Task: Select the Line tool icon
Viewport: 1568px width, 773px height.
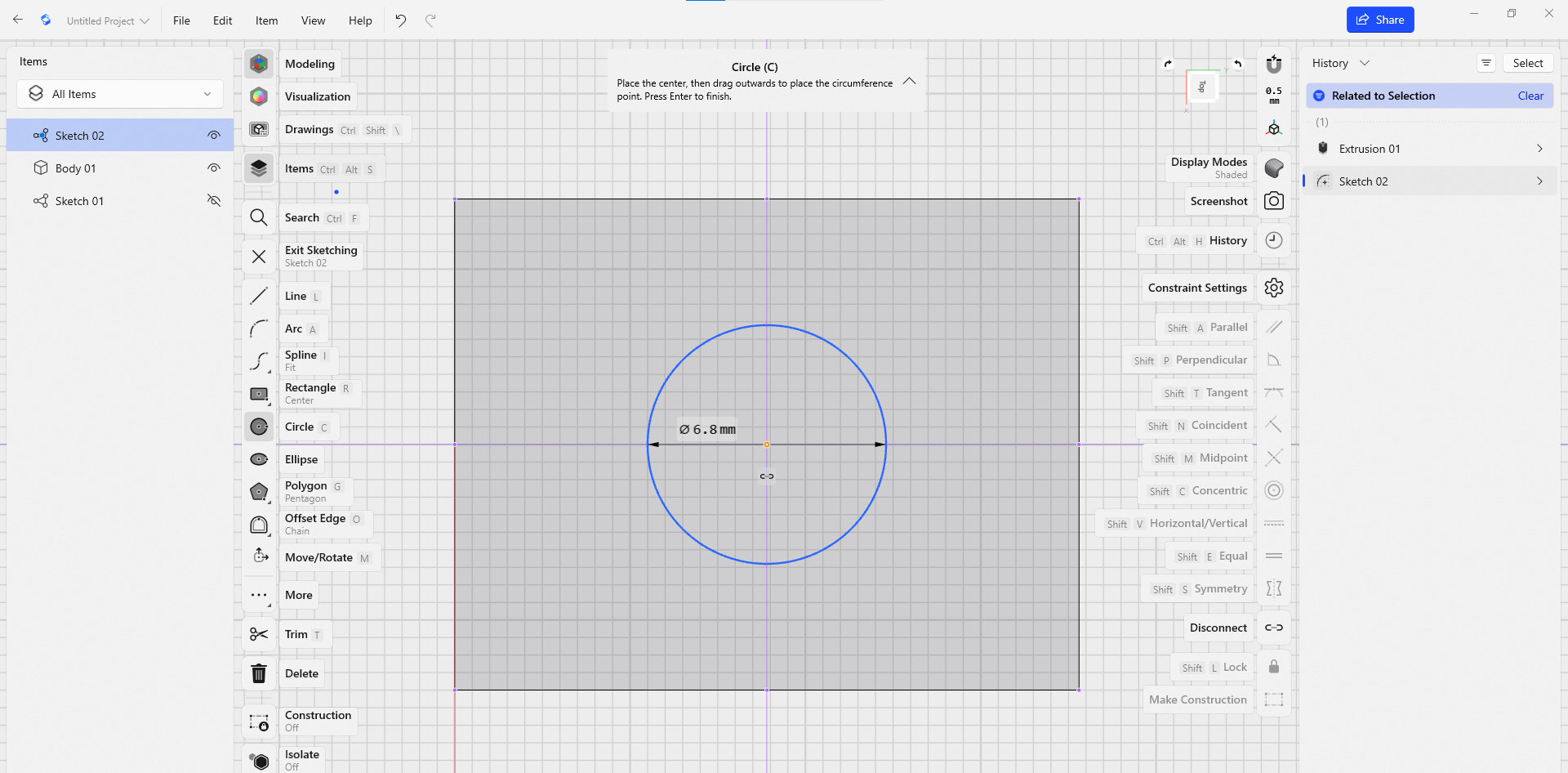Action: pos(259,296)
